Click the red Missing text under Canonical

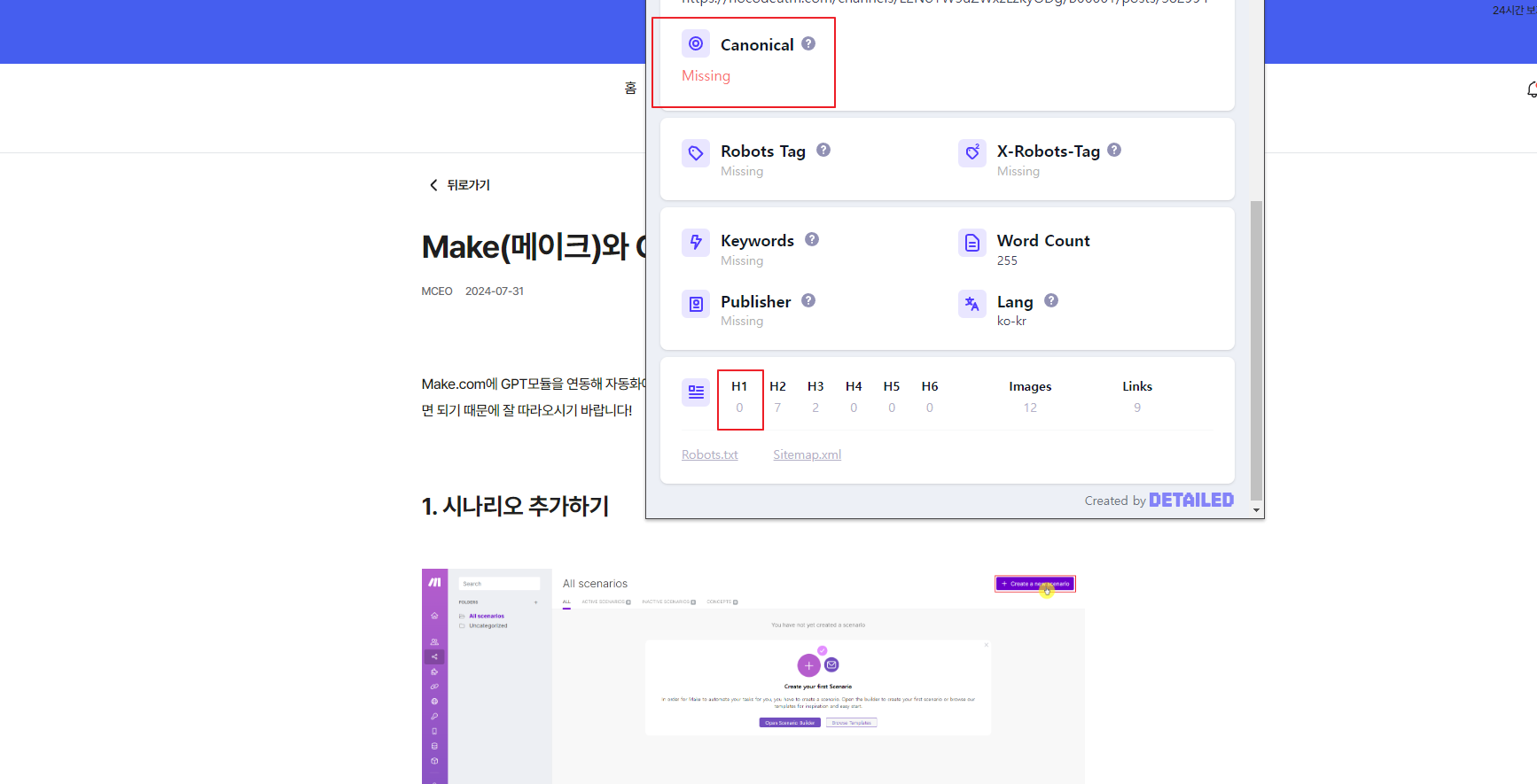[706, 76]
